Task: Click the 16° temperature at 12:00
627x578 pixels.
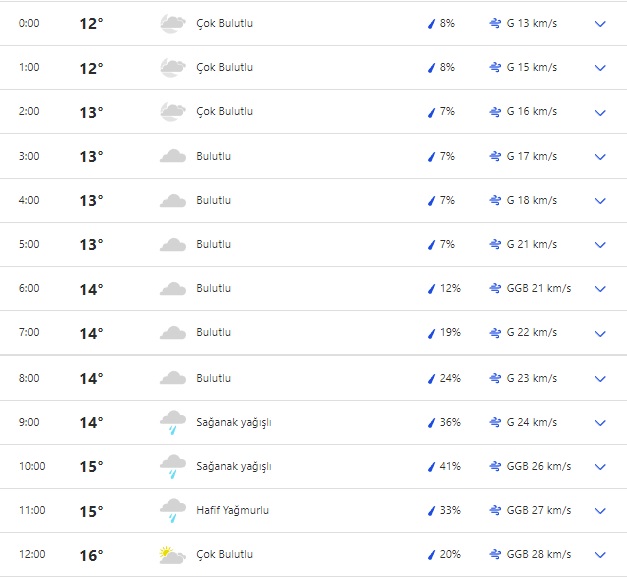Action: 91,555
